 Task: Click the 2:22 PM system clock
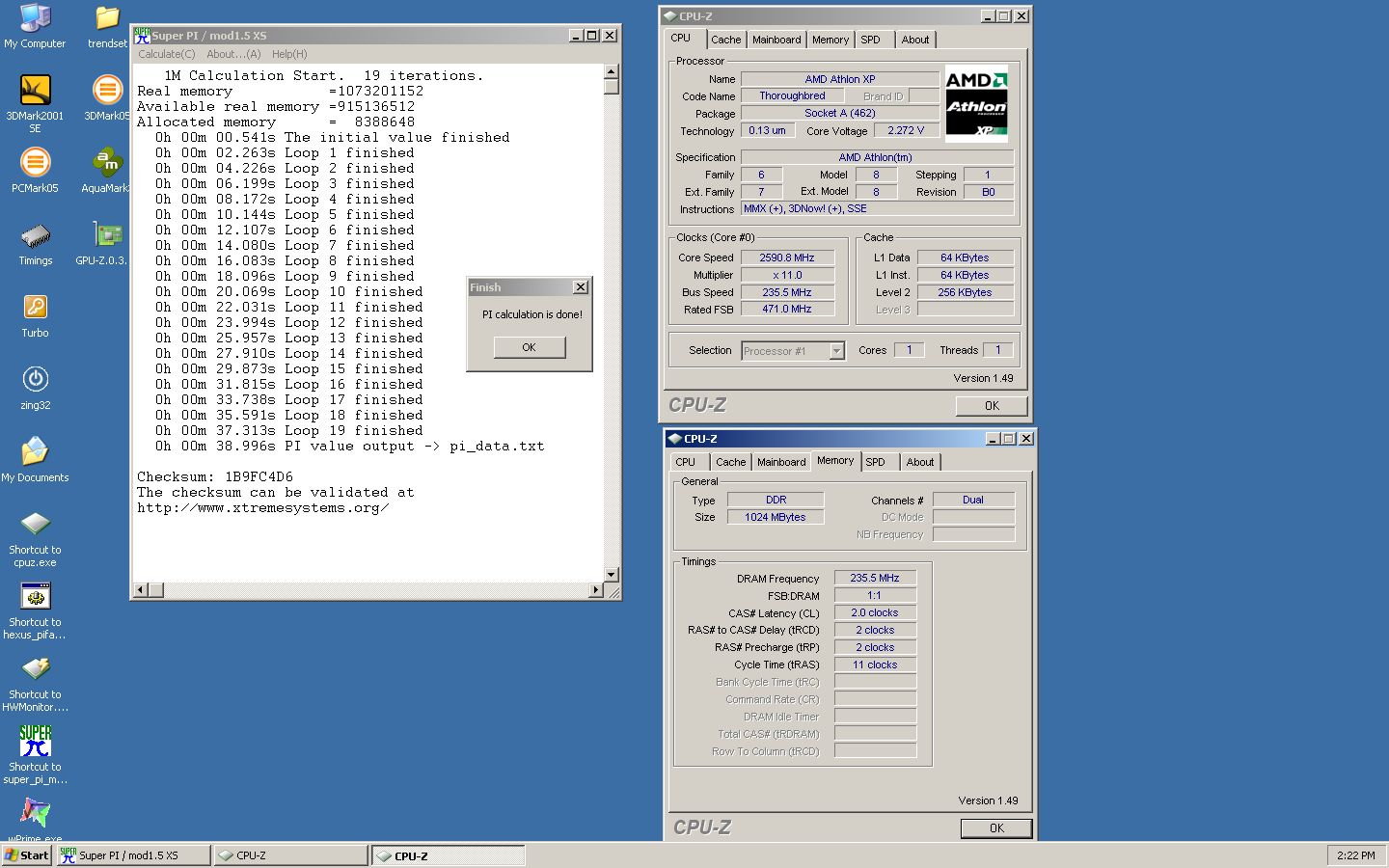[1356, 855]
